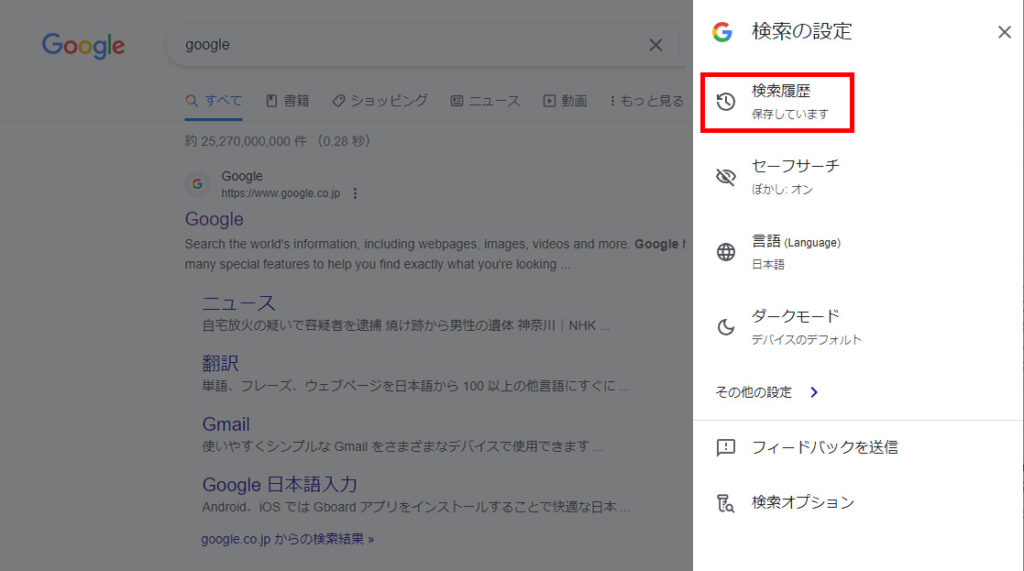Click the 翻訳 translate sitelink
1024x571 pixels.
[220, 363]
